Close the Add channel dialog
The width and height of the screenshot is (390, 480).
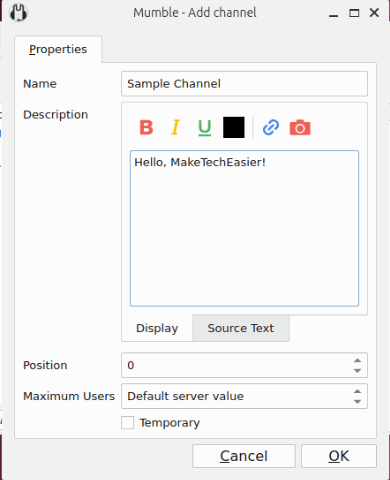pyautogui.click(x=374, y=13)
